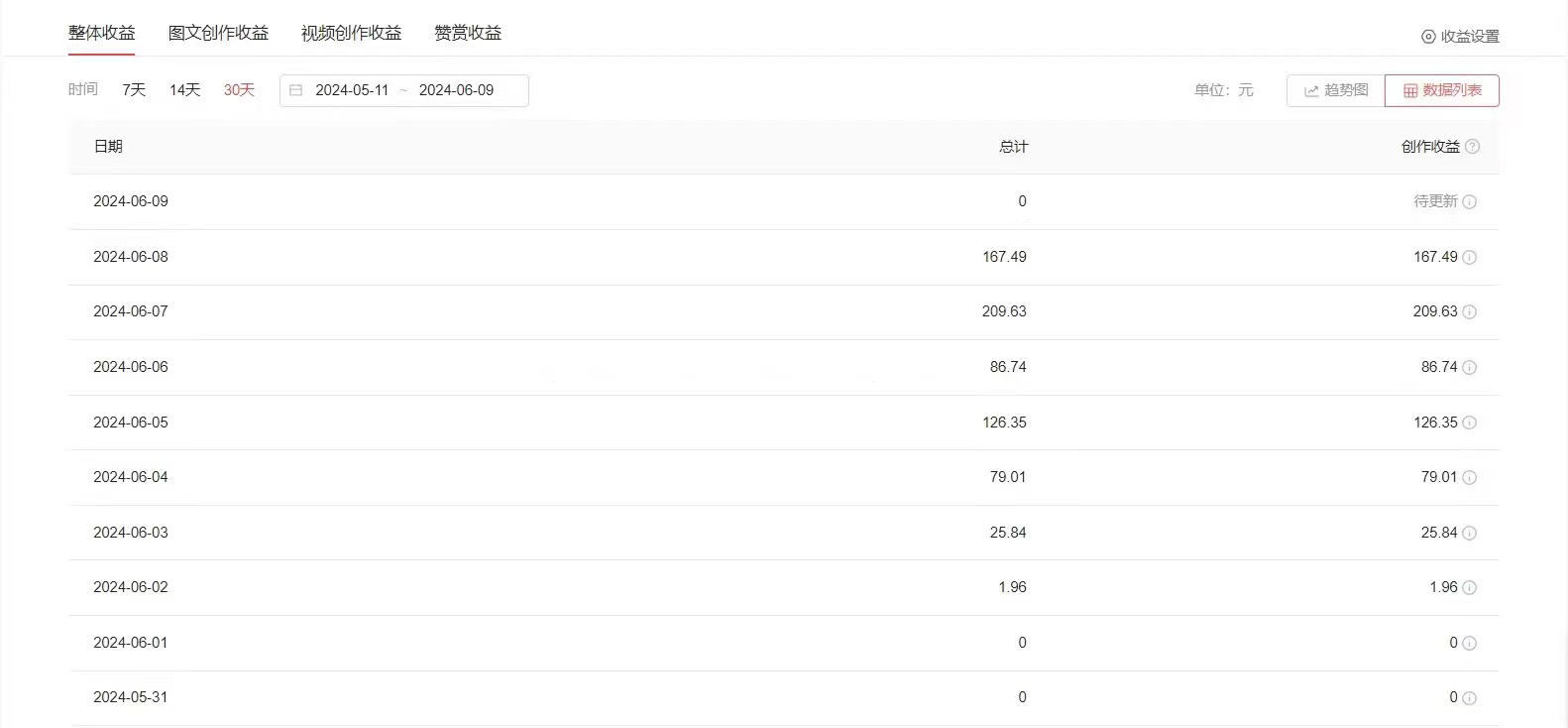Switch to the 赞赏收益 tab
Screen dimensions: 1568x728
click(x=468, y=33)
